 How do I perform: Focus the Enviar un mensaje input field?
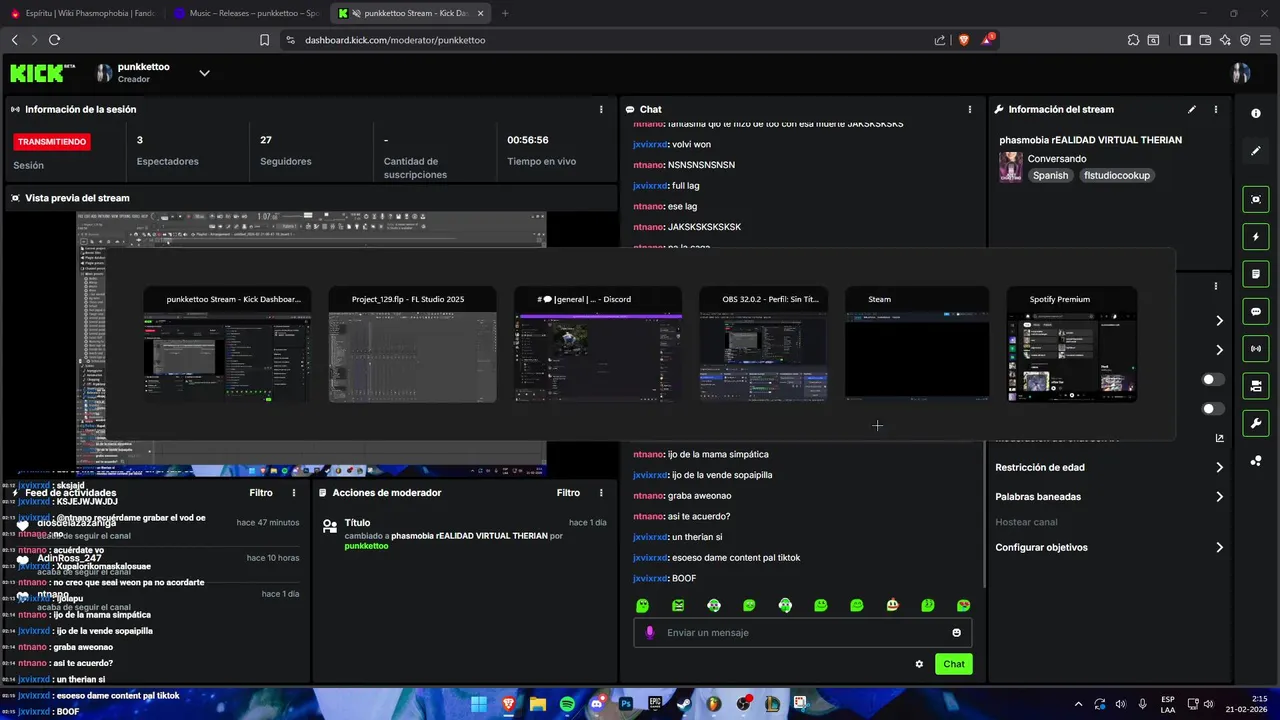click(802, 632)
